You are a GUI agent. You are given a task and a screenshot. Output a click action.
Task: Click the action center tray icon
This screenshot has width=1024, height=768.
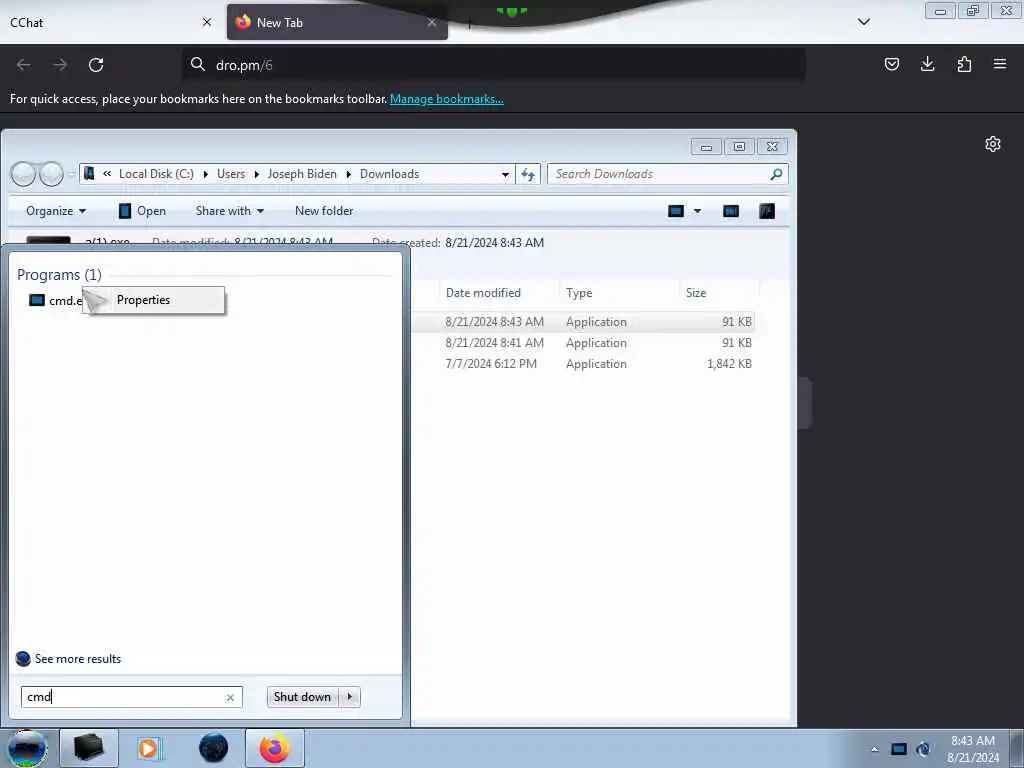point(899,749)
